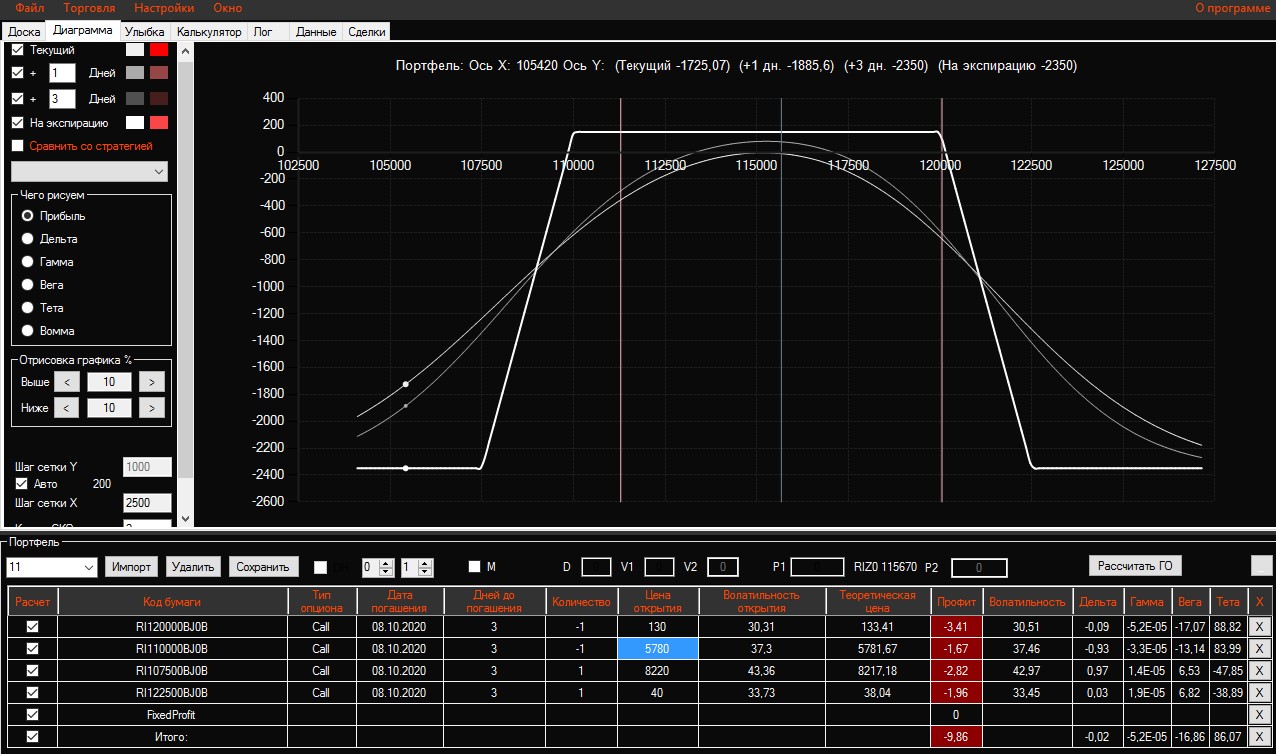Switch to the Улыбка tab
The height and width of the screenshot is (754, 1276).
point(145,32)
